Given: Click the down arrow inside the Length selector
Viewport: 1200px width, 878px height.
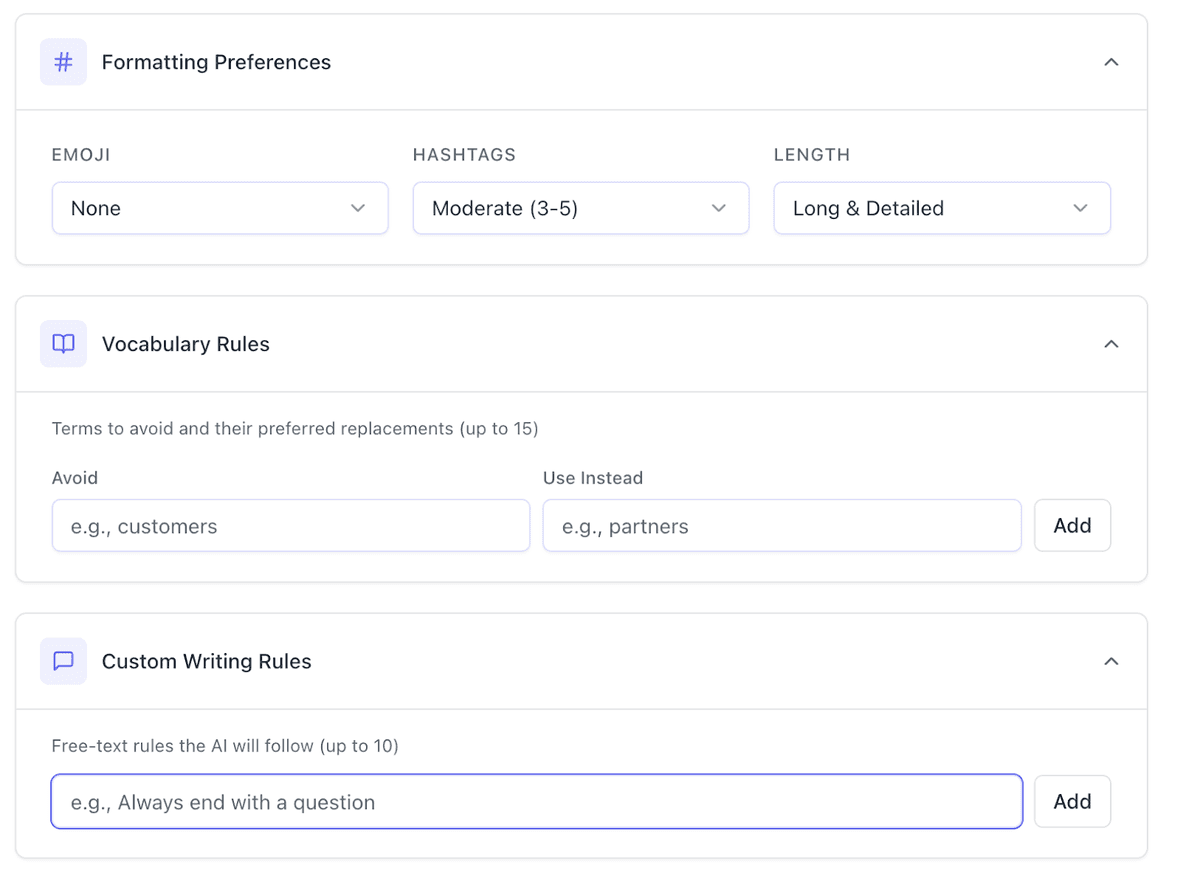Looking at the screenshot, I should (x=1080, y=208).
